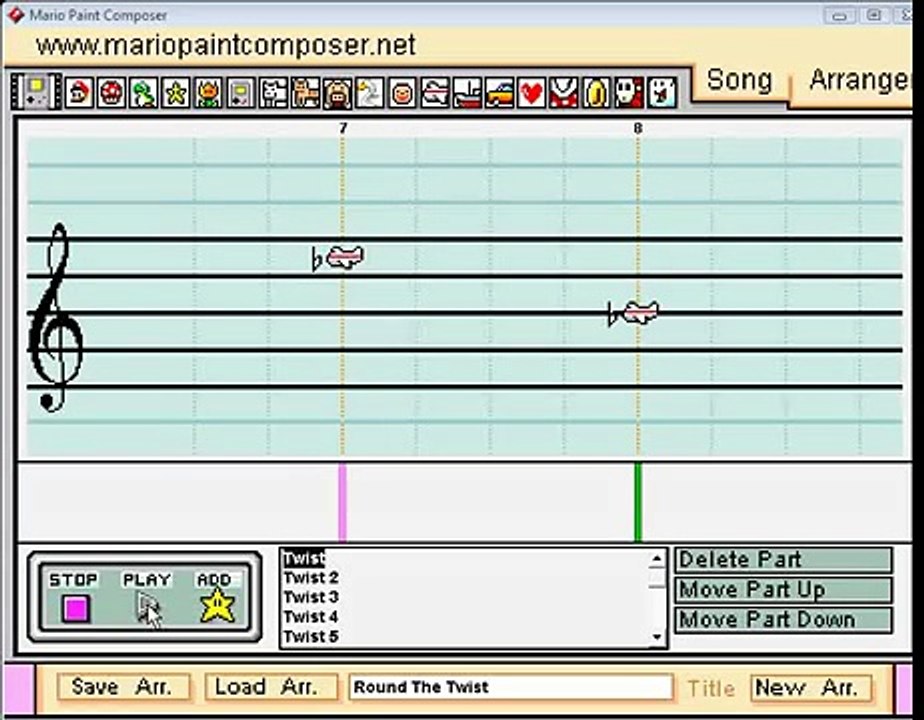Screen dimensions: 924x720
Task: Click the Move Part Down button
Action: point(783,620)
